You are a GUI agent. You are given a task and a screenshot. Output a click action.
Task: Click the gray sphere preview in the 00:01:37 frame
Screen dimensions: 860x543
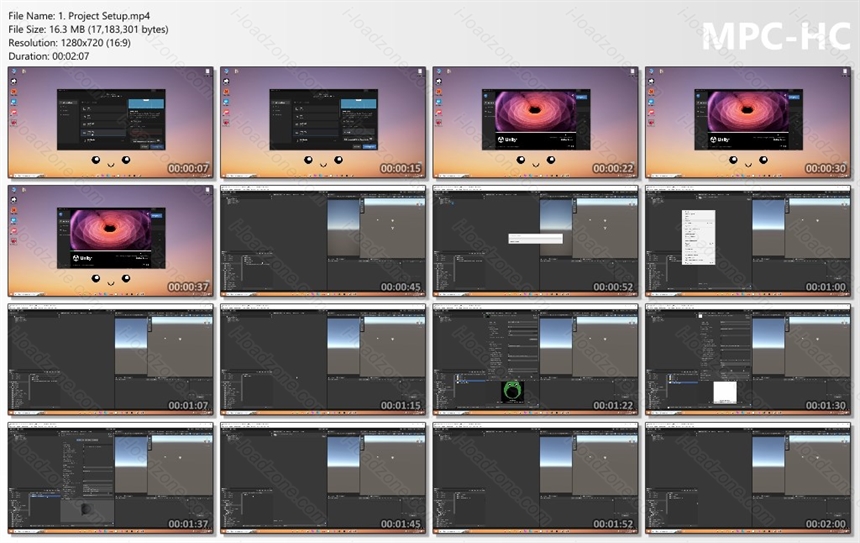87,510
